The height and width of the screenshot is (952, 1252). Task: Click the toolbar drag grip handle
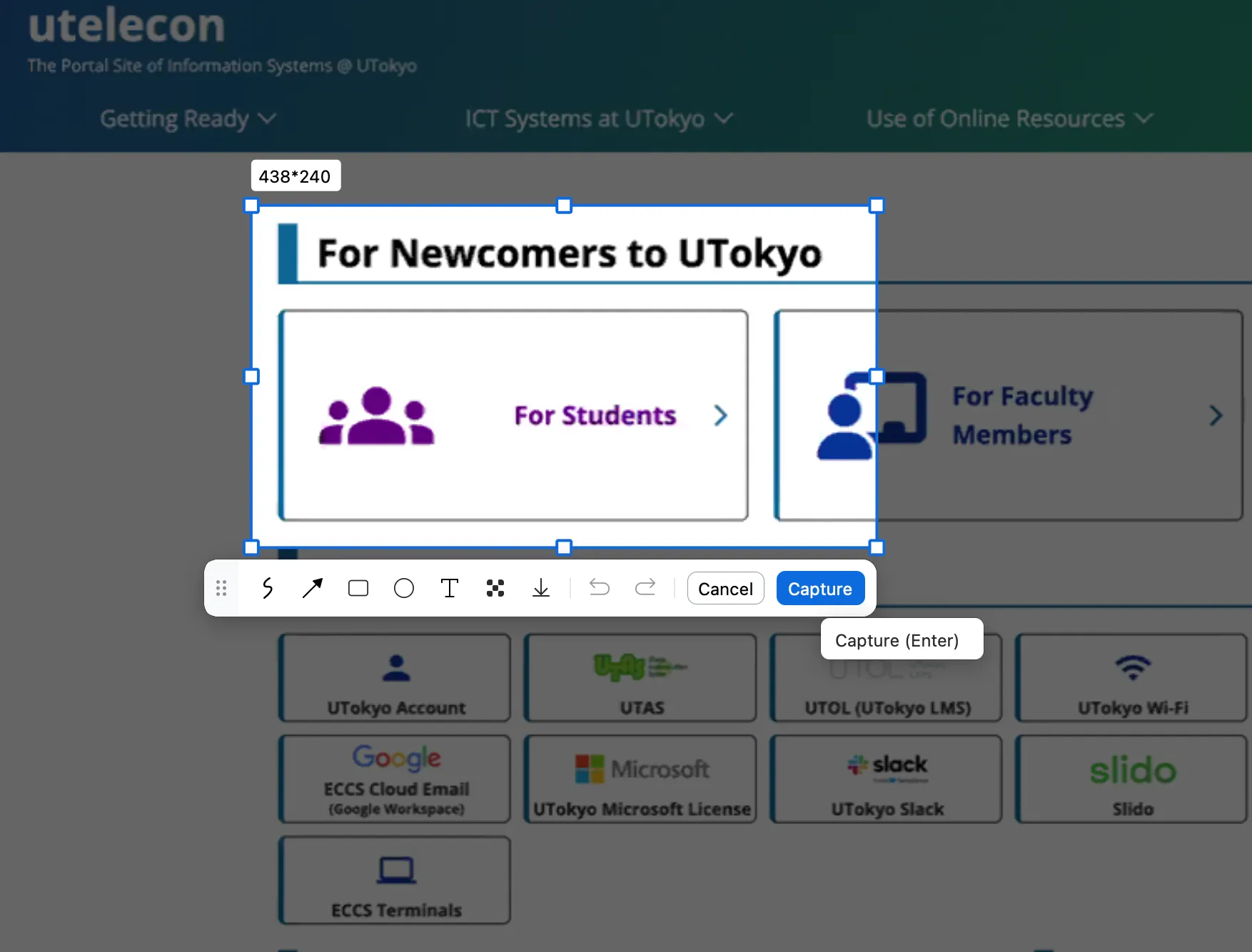pos(221,588)
